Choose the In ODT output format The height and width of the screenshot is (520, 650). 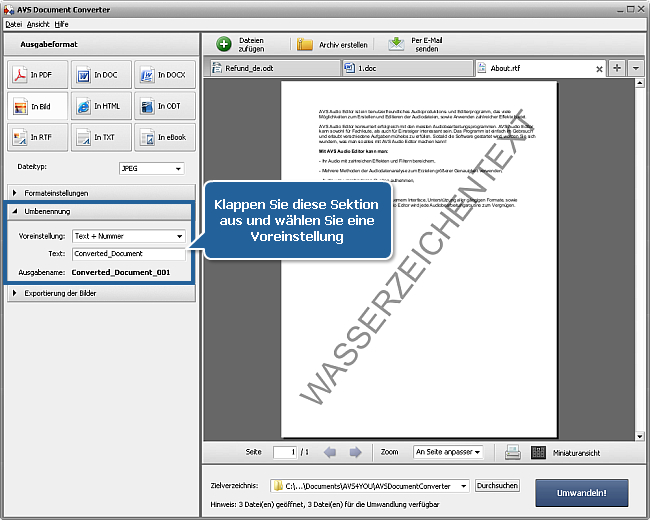(165, 106)
